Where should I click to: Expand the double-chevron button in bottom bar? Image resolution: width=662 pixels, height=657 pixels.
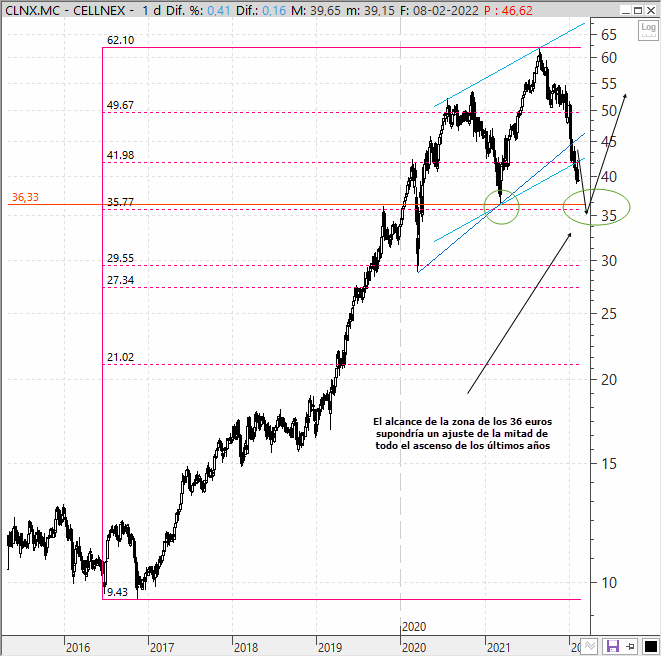(x=590, y=646)
